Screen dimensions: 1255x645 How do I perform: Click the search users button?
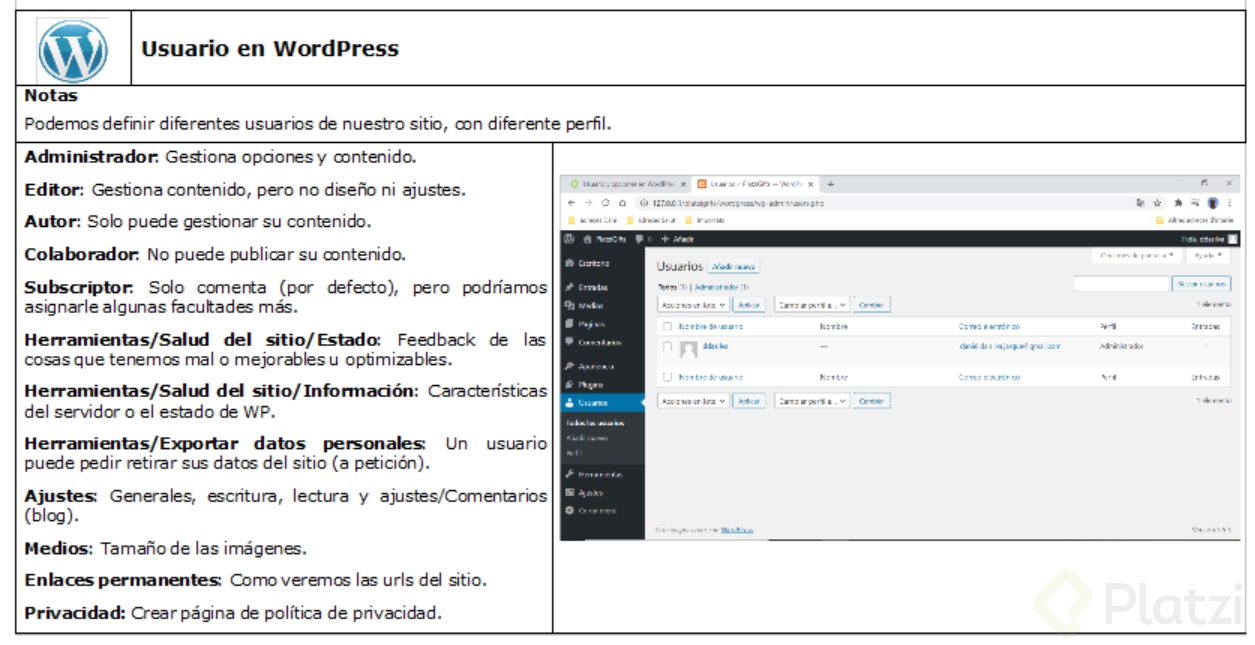click(x=1201, y=285)
